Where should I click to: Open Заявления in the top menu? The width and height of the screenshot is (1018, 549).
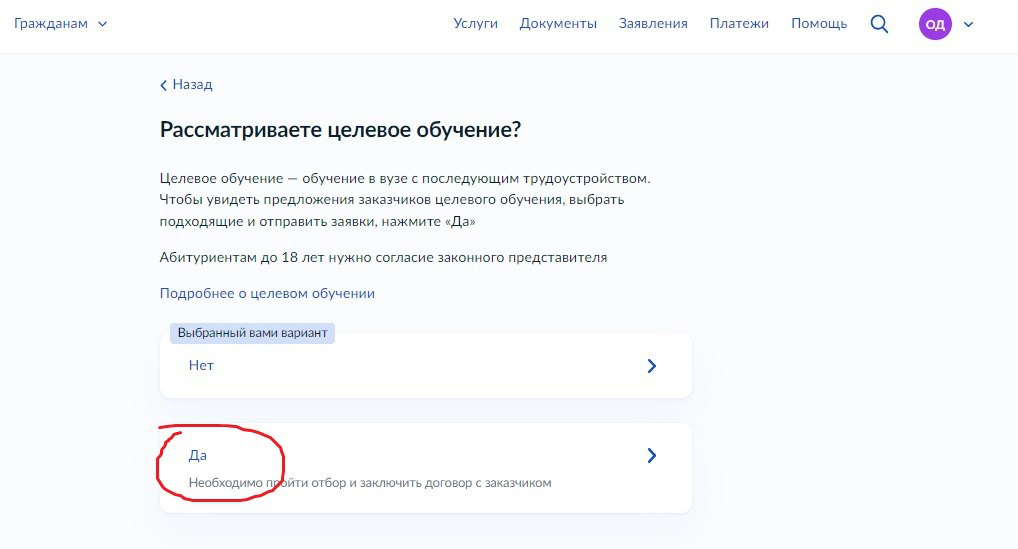(653, 23)
